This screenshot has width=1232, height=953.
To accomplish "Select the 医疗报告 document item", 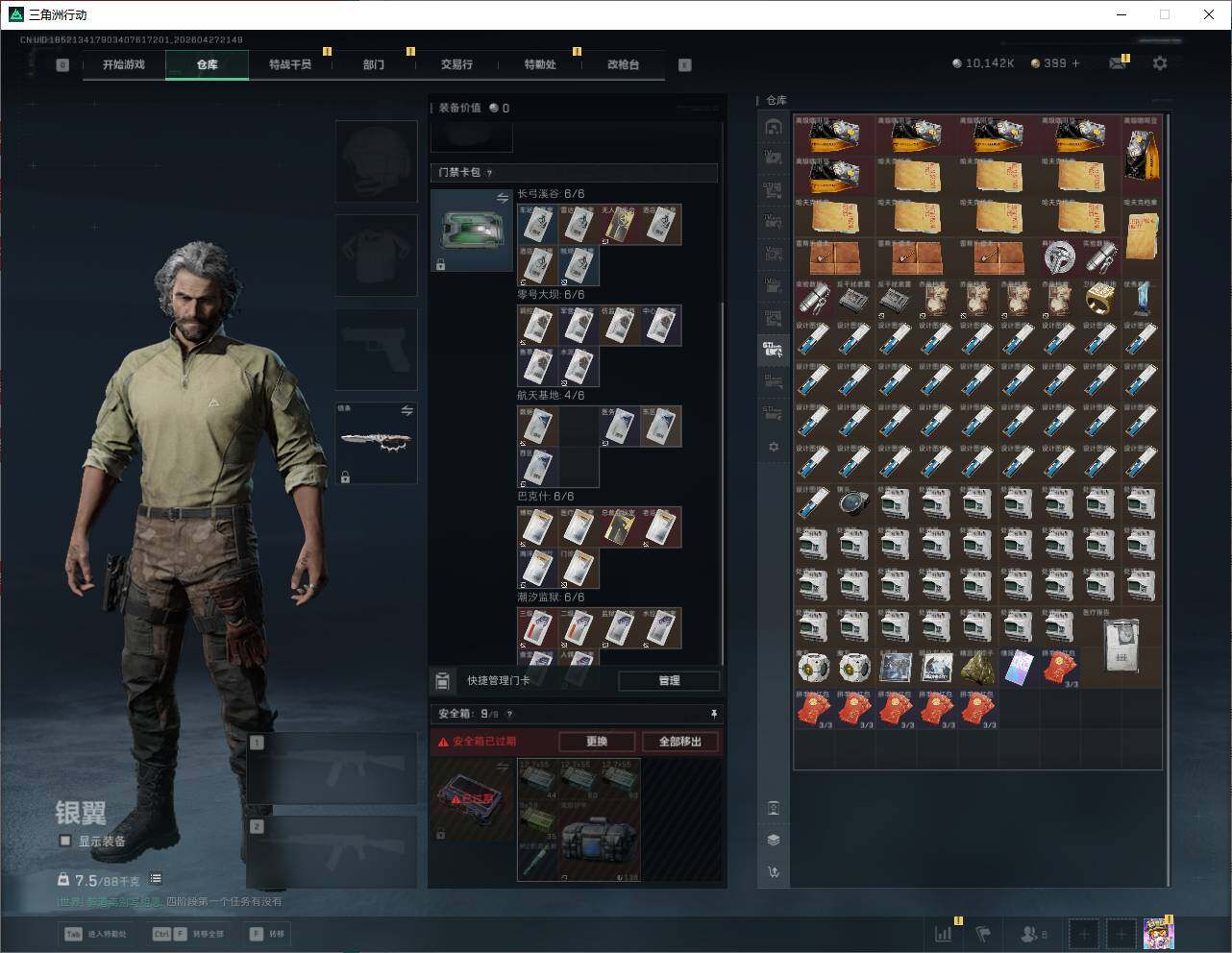I will 1121,646.
